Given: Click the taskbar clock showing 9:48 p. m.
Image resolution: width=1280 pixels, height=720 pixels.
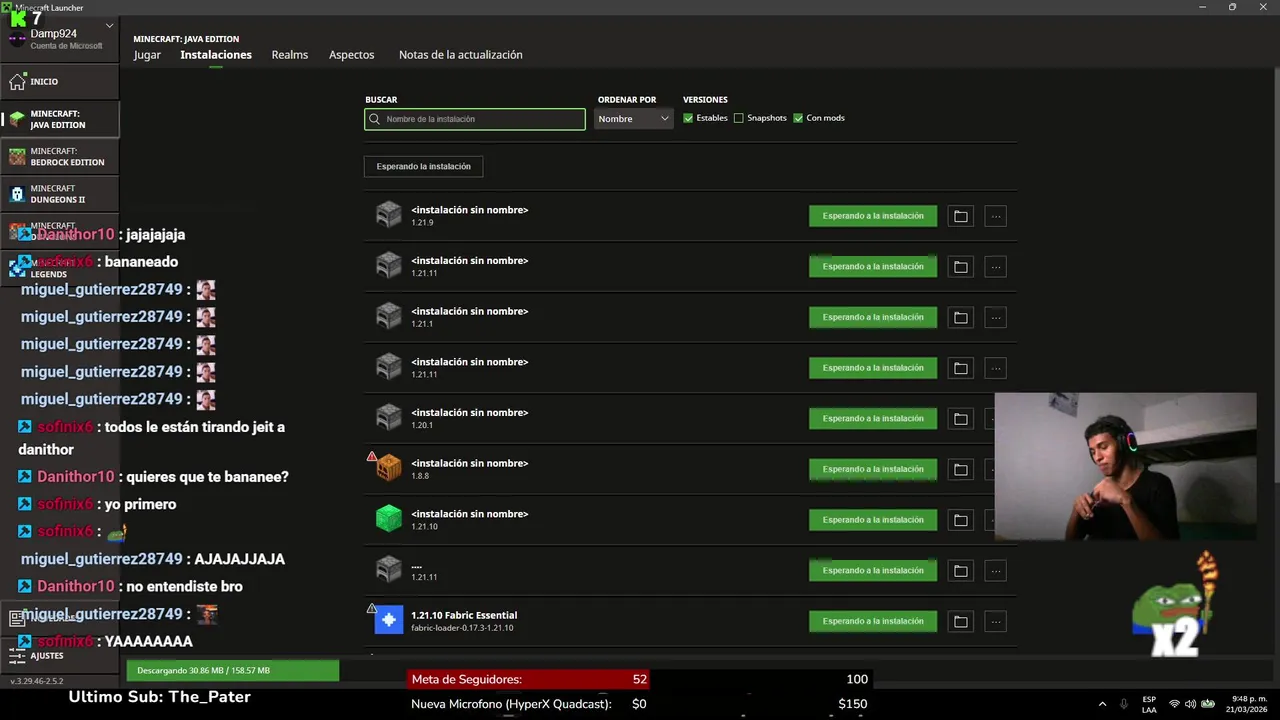Looking at the screenshot, I should pos(1249,704).
